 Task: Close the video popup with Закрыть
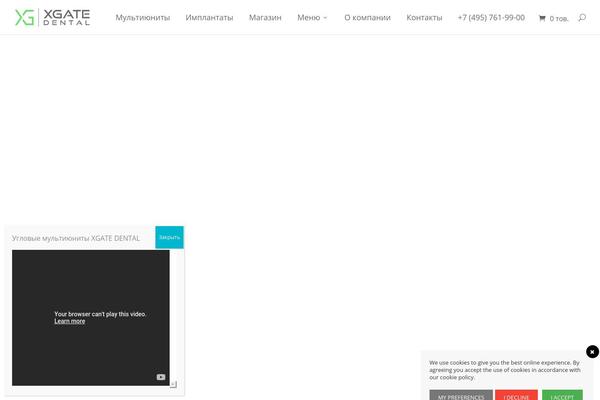click(x=170, y=237)
